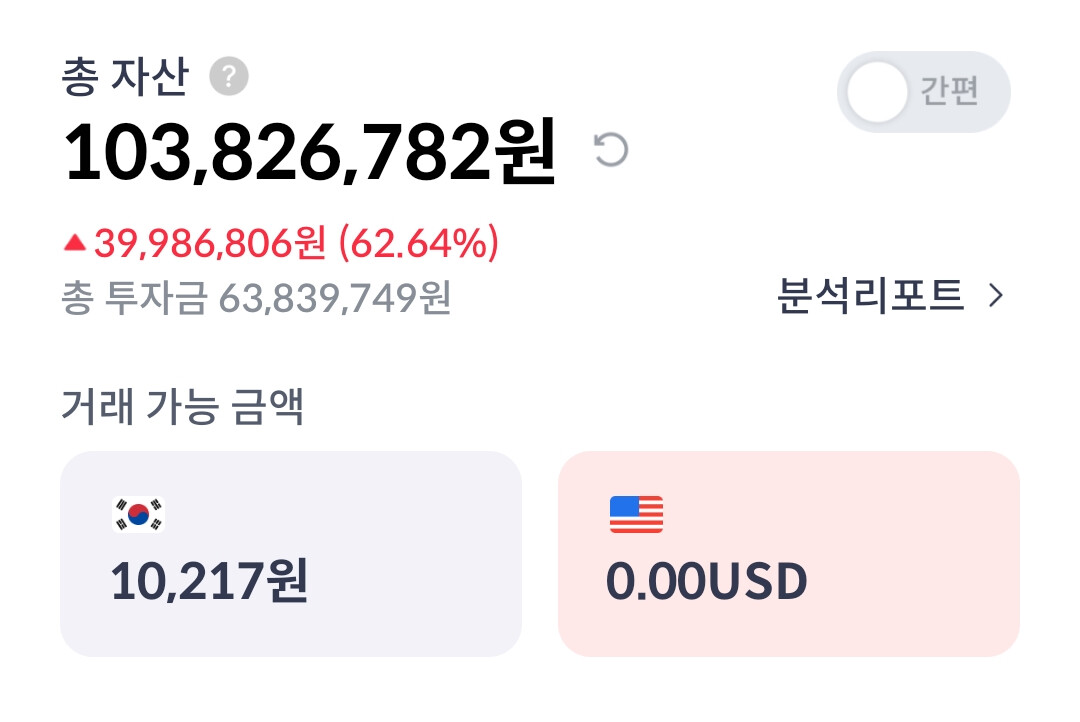Click the white knob of the 간편 switch
Screen dimensions: 1080x722
[877, 92]
